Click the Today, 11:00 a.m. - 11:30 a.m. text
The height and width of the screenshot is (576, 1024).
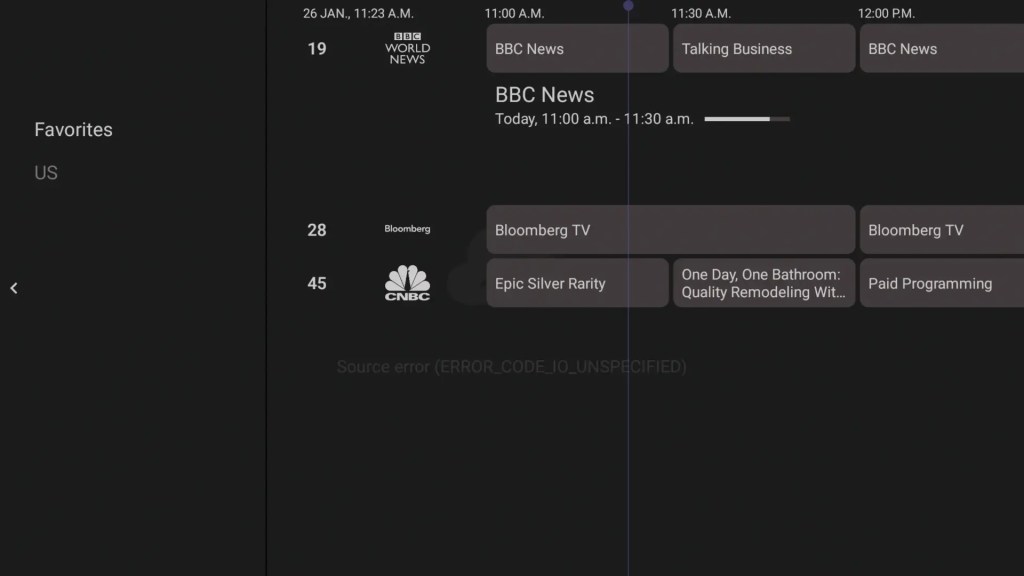(594, 119)
